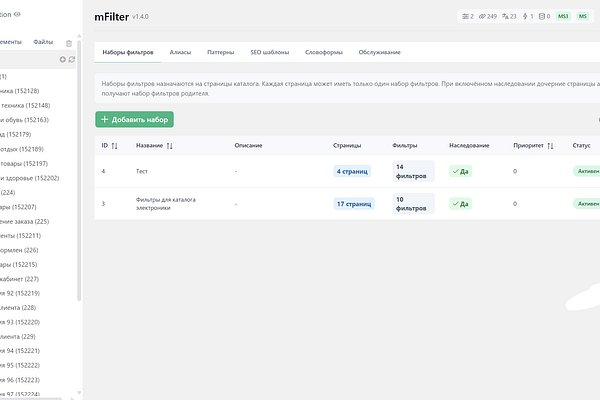Click the sidebar scrollbar up arrow

tap(79, 36)
